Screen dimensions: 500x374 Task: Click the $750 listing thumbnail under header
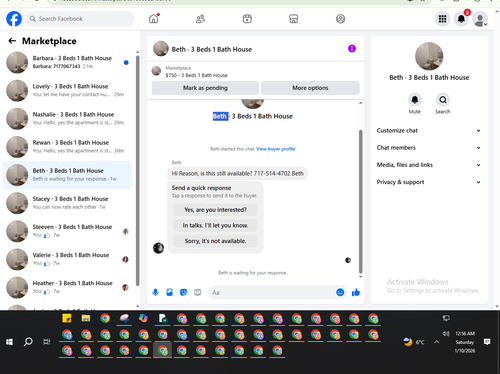click(156, 71)
